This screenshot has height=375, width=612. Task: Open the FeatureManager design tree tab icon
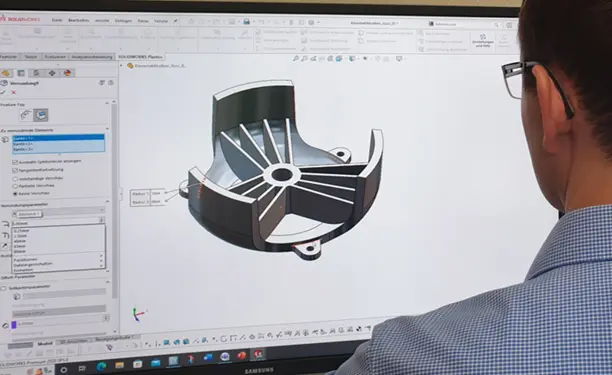pos(6,73)
